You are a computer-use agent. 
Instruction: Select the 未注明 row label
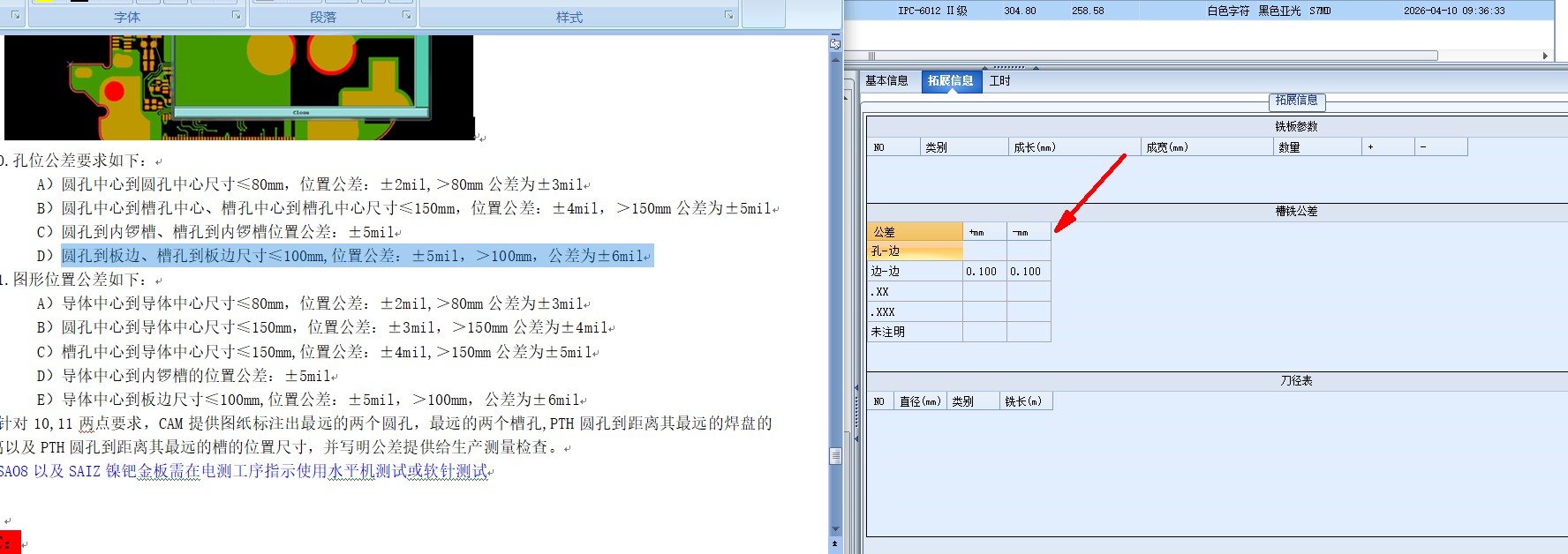(x=915, y=333)
